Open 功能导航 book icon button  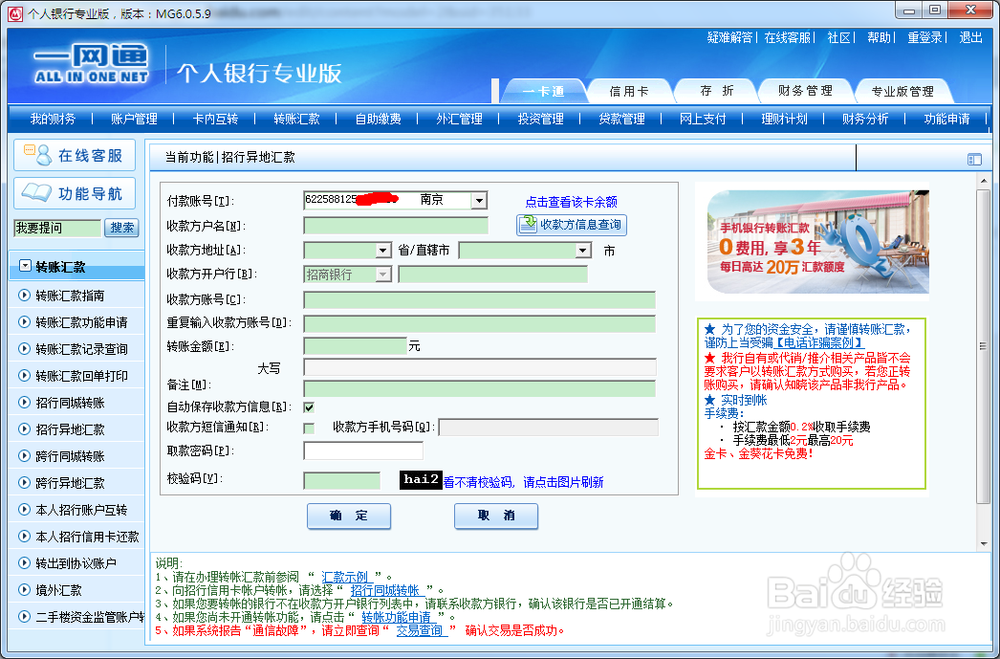(74, 193)
